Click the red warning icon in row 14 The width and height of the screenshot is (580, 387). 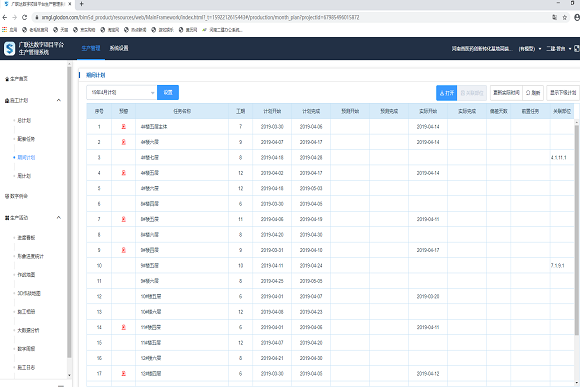(x=124, y=327)
